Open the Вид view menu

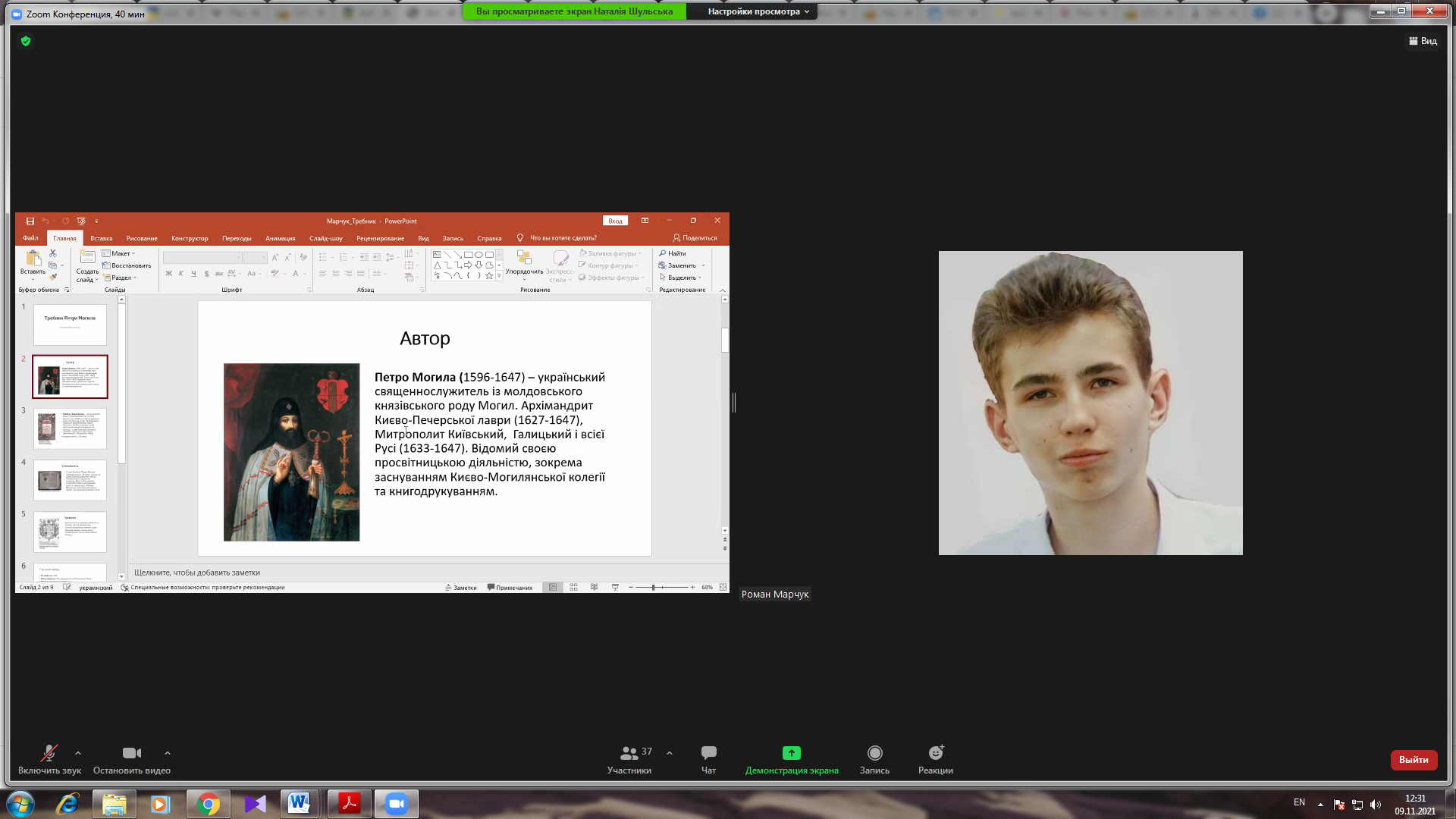(1423, 41)
